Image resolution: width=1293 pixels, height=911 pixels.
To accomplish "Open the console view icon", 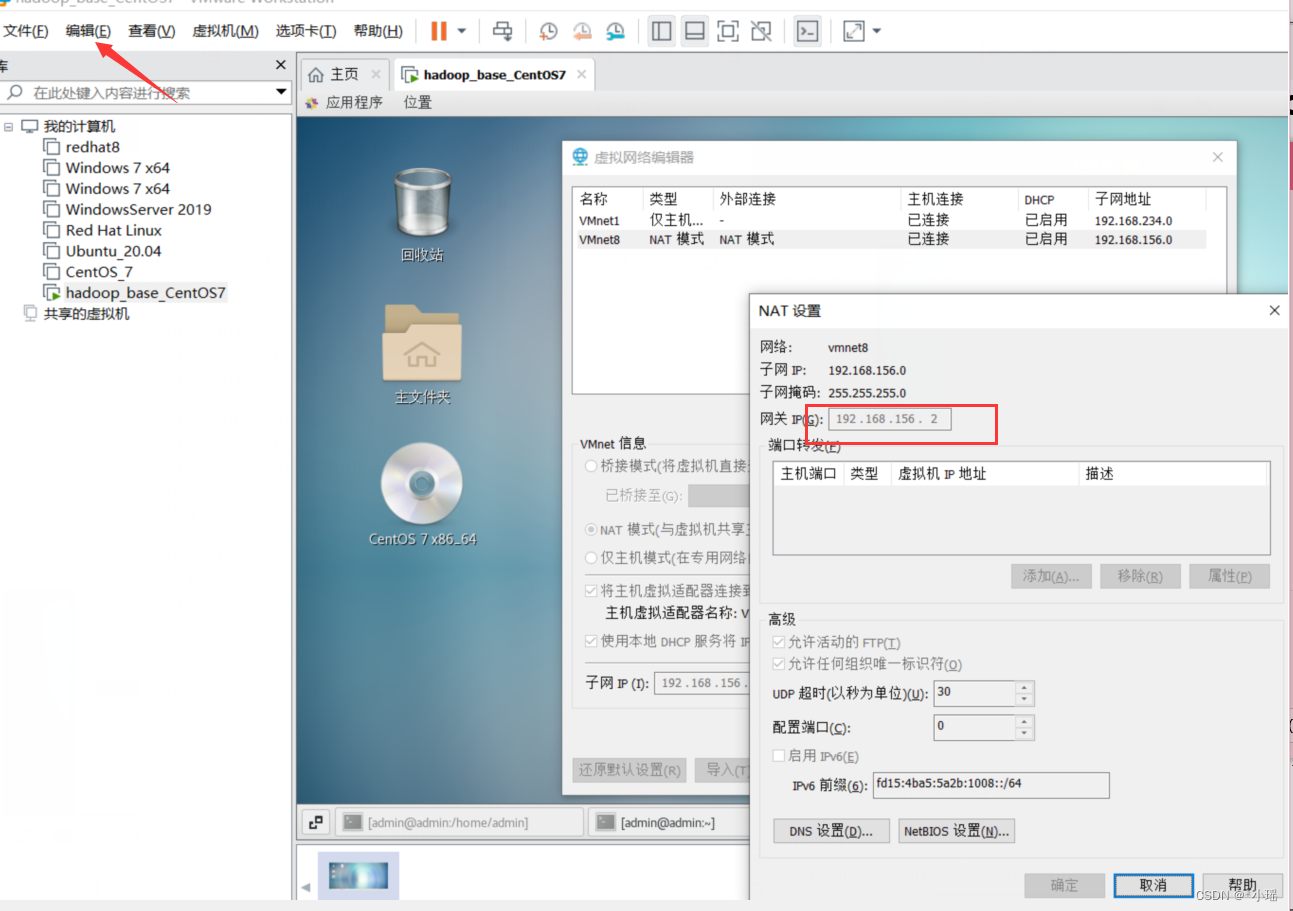I will coord(807,31).
